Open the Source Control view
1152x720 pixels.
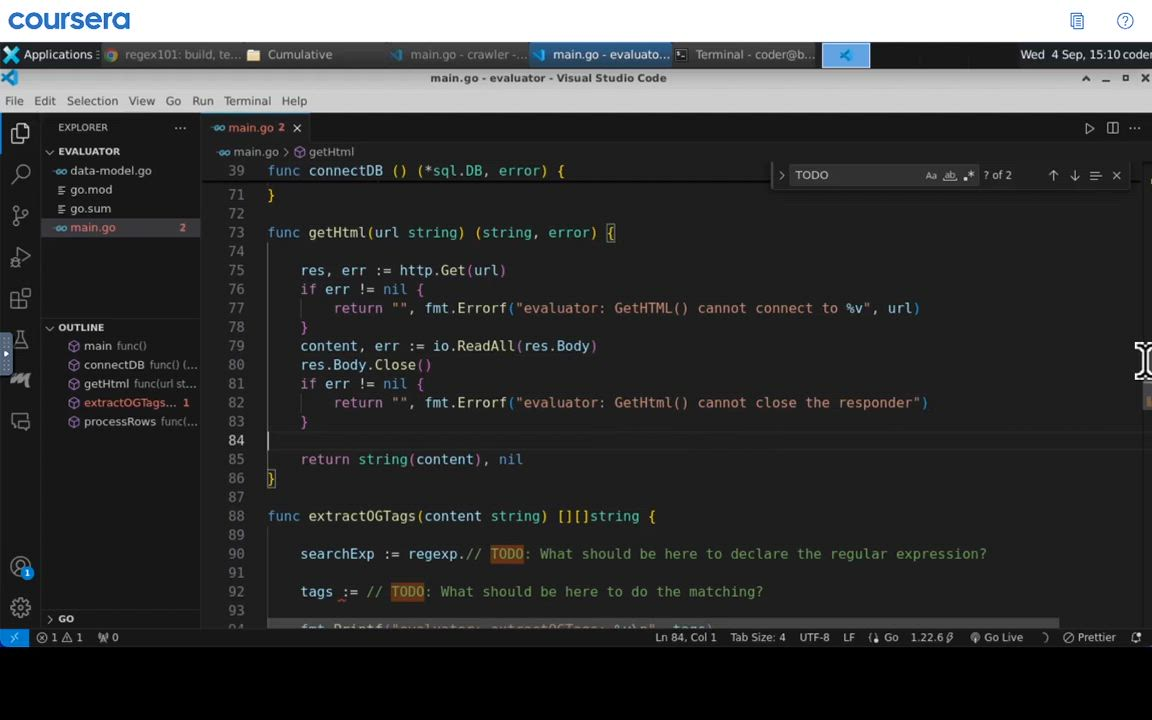pos(21,216)
